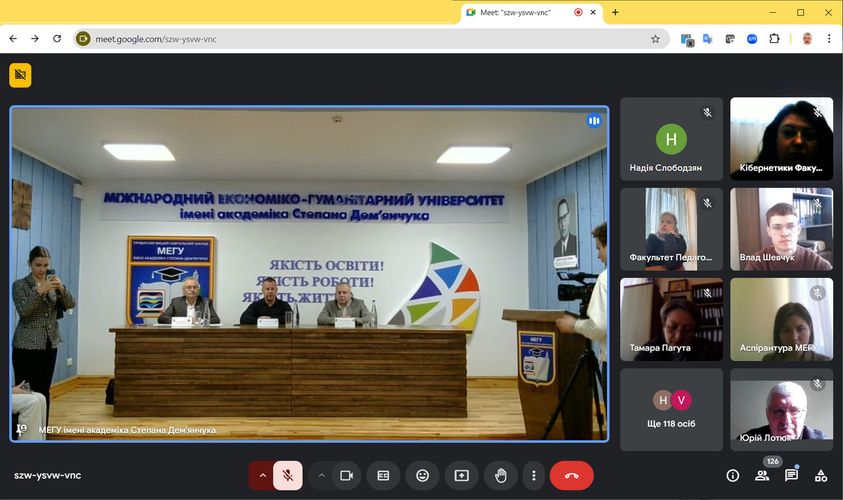Image resolution: width=843 pixels, height=500 pixels.
Task: Turn on closed captions
Action: pyautogui.click(x=383, y=475)
